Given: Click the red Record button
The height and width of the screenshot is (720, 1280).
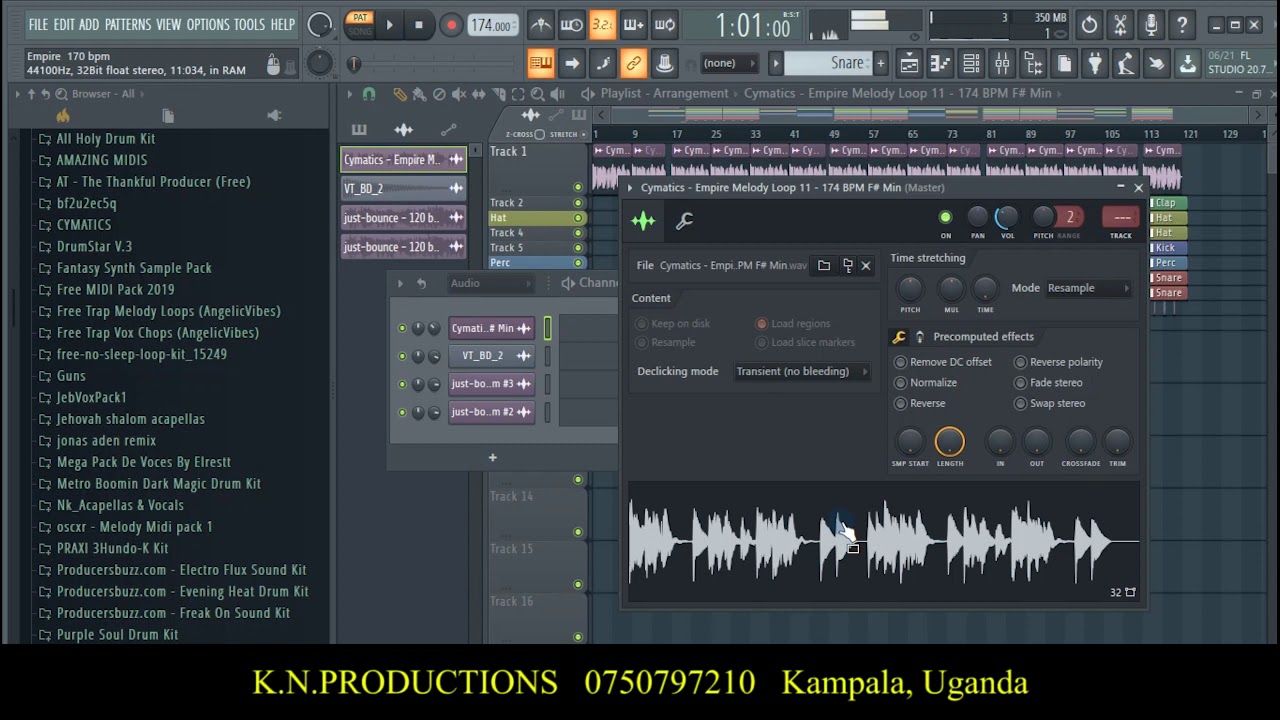Looking at the screenshot, I should point(451,25).
